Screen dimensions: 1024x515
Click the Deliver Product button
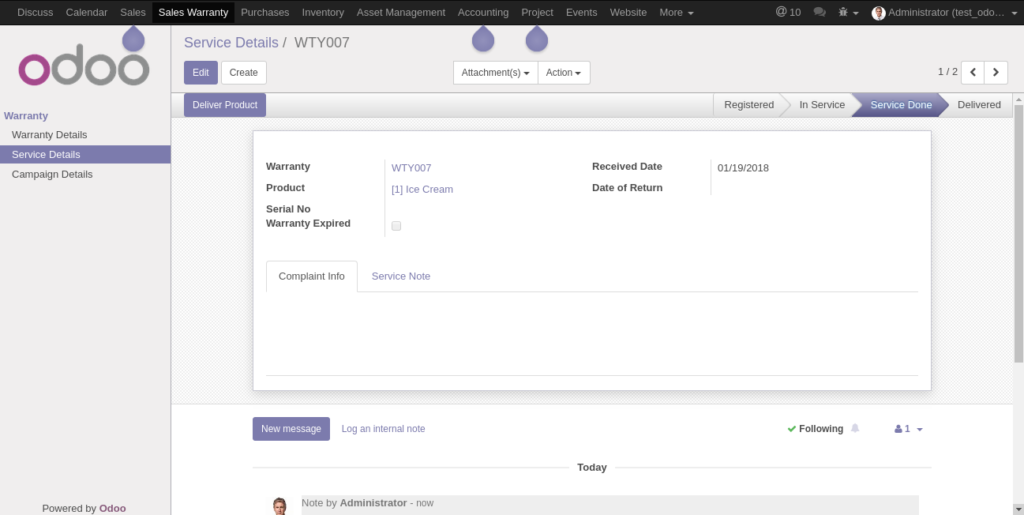coord(225,104)
